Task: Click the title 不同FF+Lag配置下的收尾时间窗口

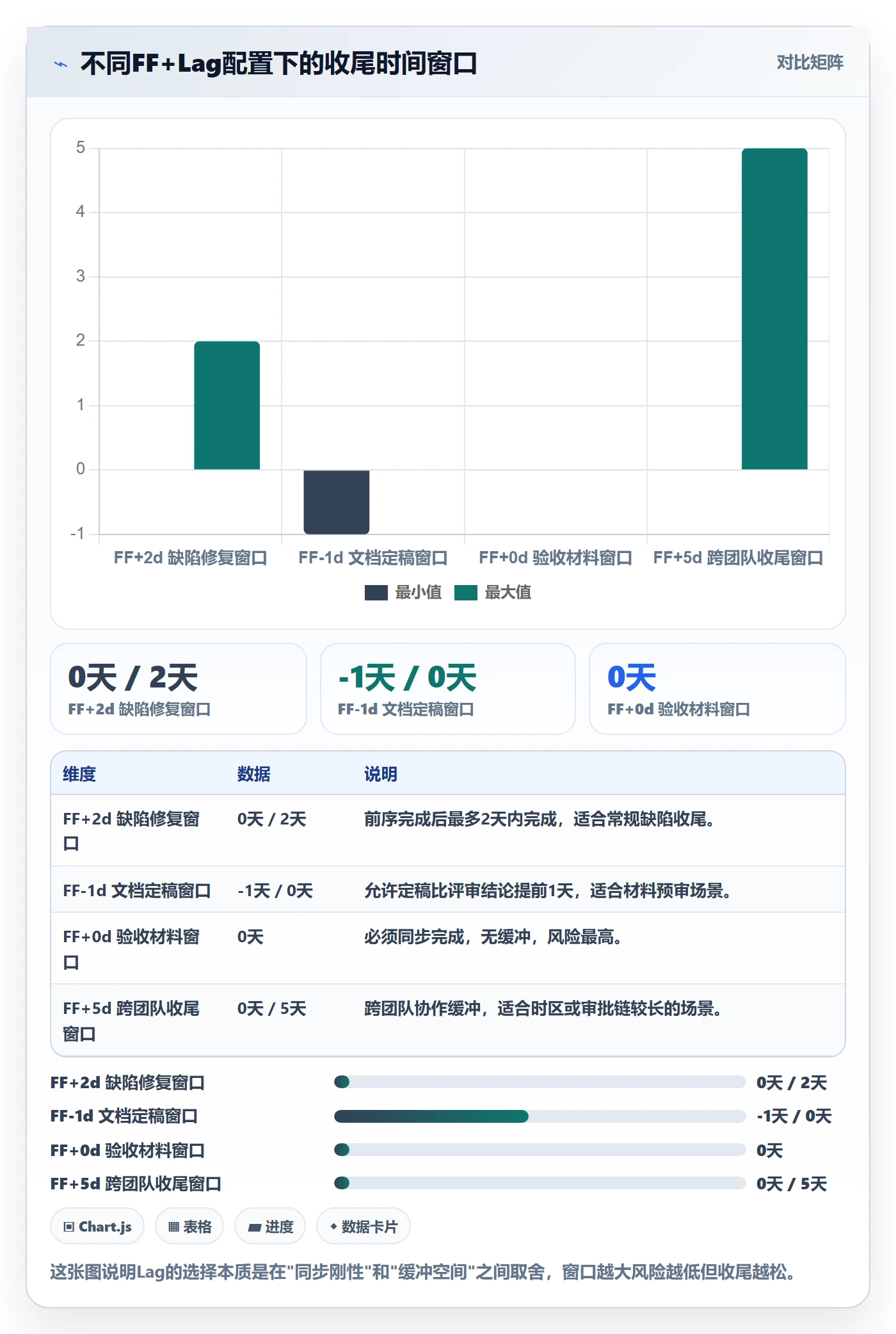Action: 279,63
